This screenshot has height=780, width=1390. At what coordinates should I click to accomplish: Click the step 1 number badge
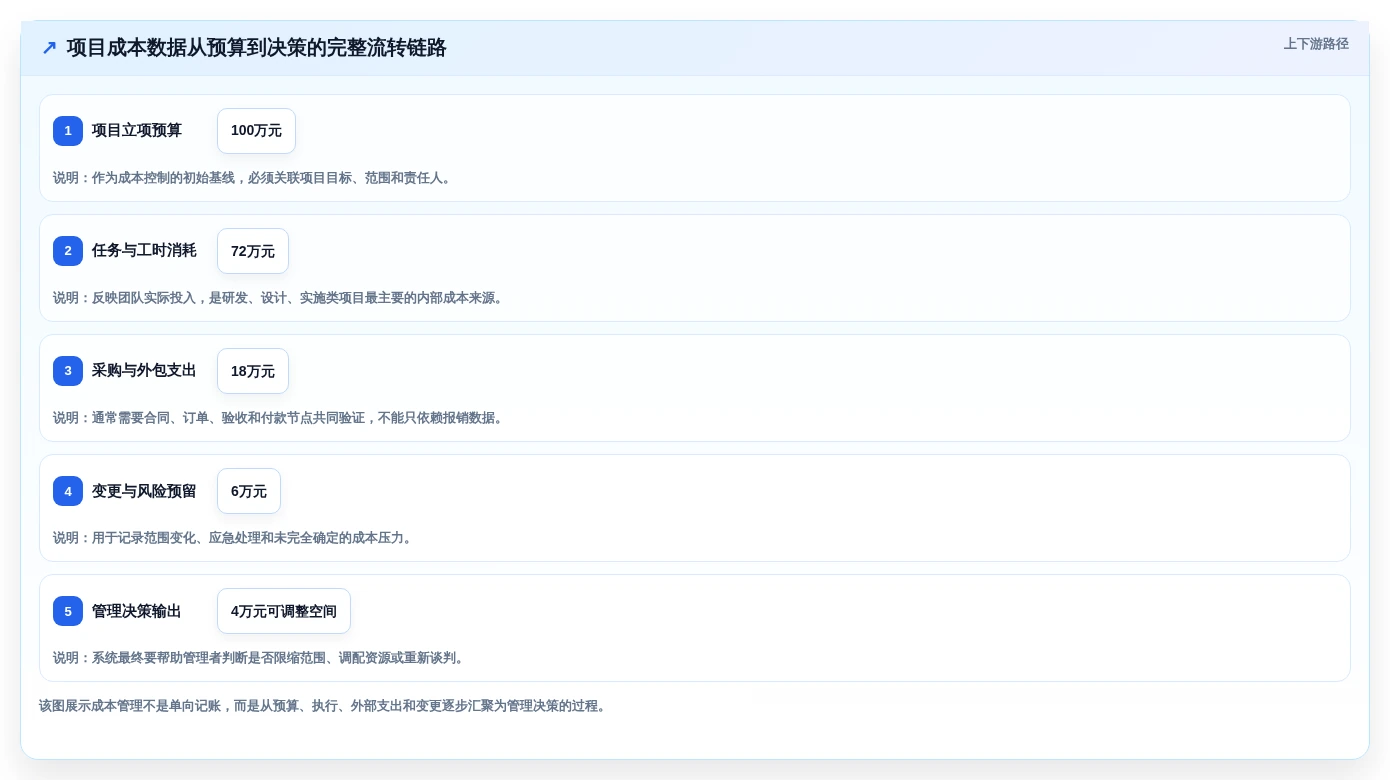(68, 131)
